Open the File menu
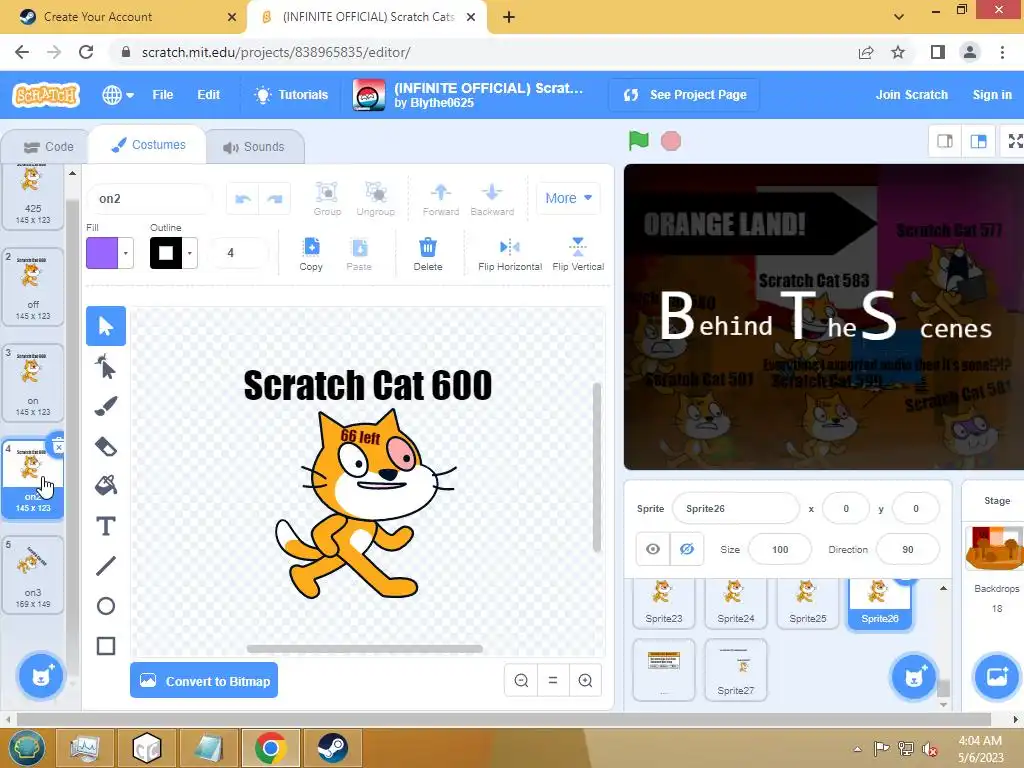This screenshot has height=768, width=1024. pyautogui.click(x=163, y=95)
